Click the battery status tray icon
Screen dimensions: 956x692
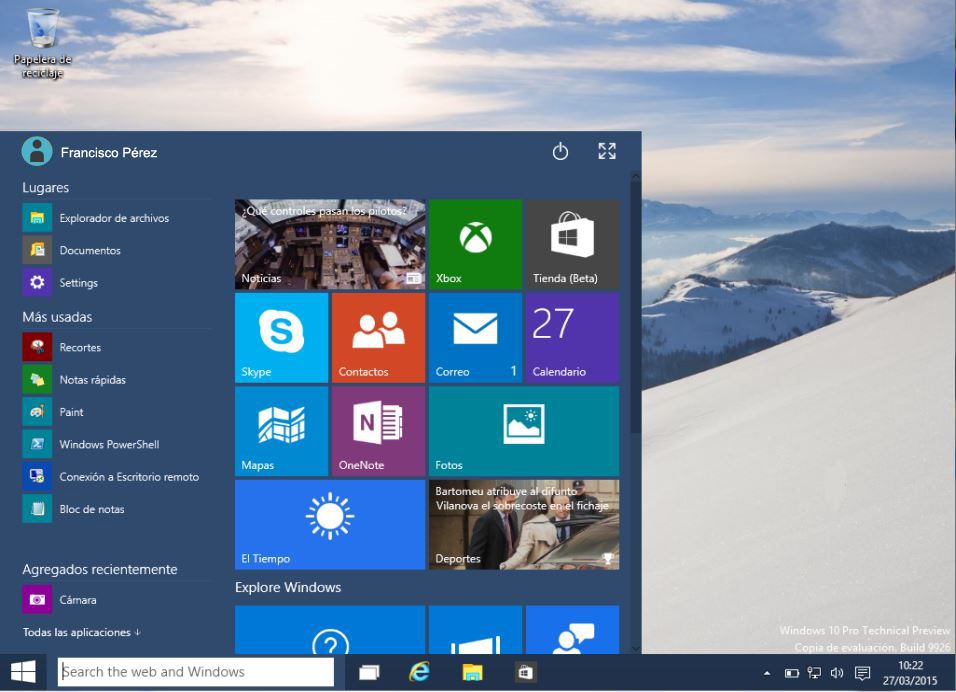point(791,673)
